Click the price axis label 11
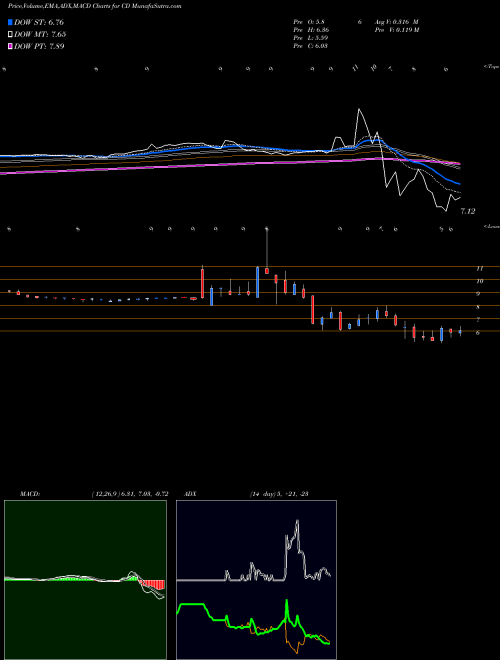Screen dimensions: 500x660 (479, 269)
